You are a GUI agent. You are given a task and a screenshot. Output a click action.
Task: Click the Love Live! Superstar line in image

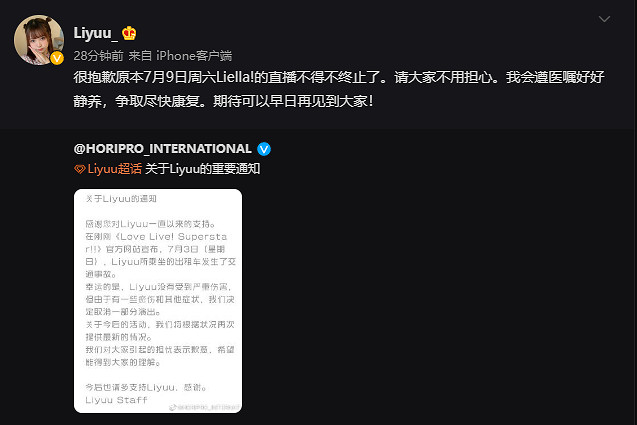(156, 236)
